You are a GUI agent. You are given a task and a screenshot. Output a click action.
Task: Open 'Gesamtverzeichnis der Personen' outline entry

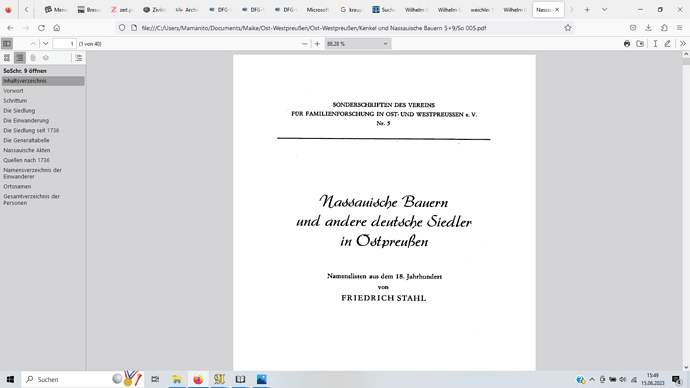[31, 199]
